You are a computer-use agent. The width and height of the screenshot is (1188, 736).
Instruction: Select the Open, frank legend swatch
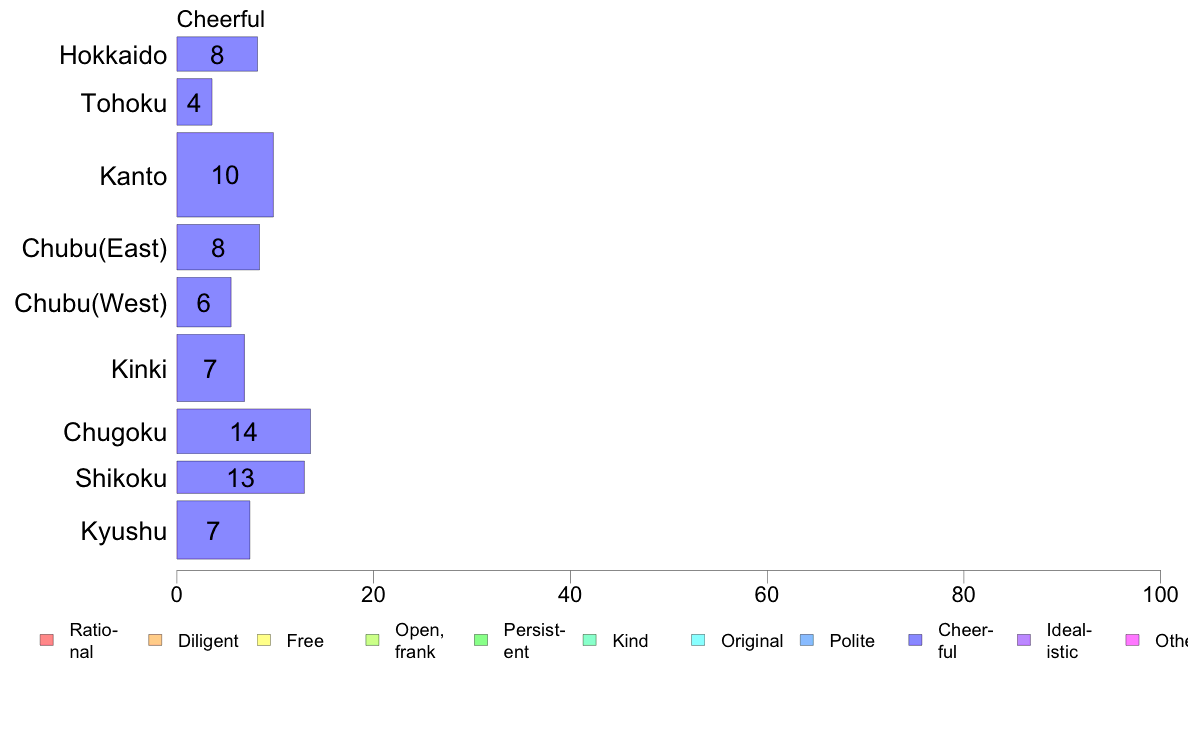372,640
